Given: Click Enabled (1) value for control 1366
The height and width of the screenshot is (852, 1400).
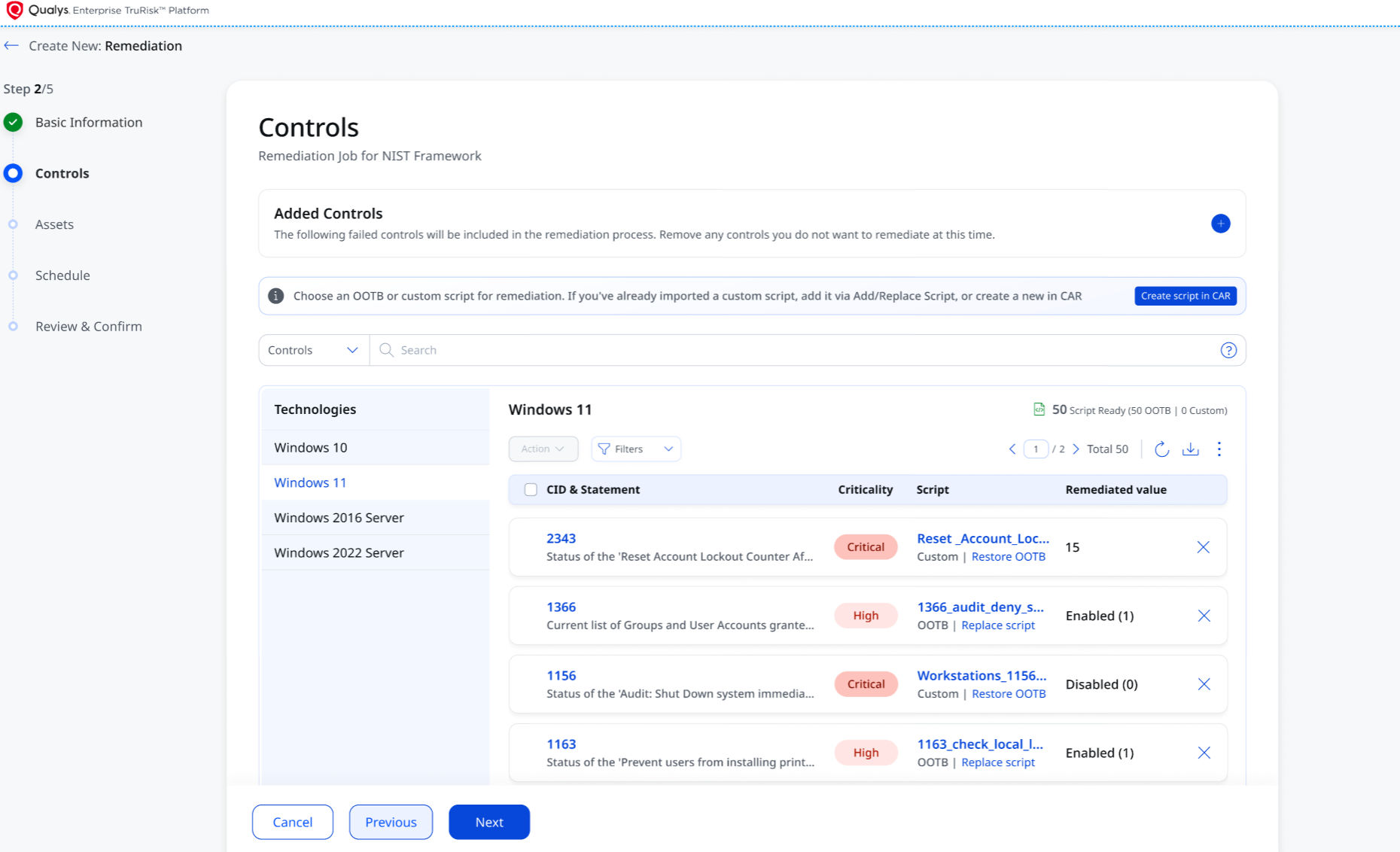Looking at the screenshot, I should [1100, 616].
